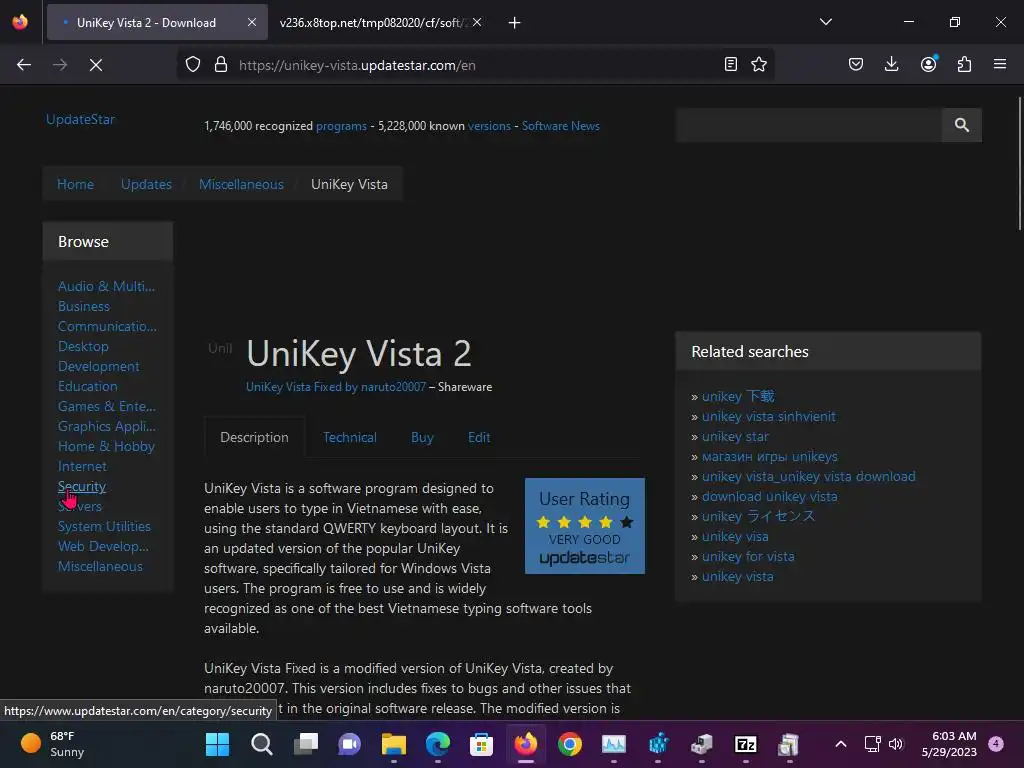Open related search unikey vista sinhvienit
1024x768 pixels.
[x=768, y=417]
